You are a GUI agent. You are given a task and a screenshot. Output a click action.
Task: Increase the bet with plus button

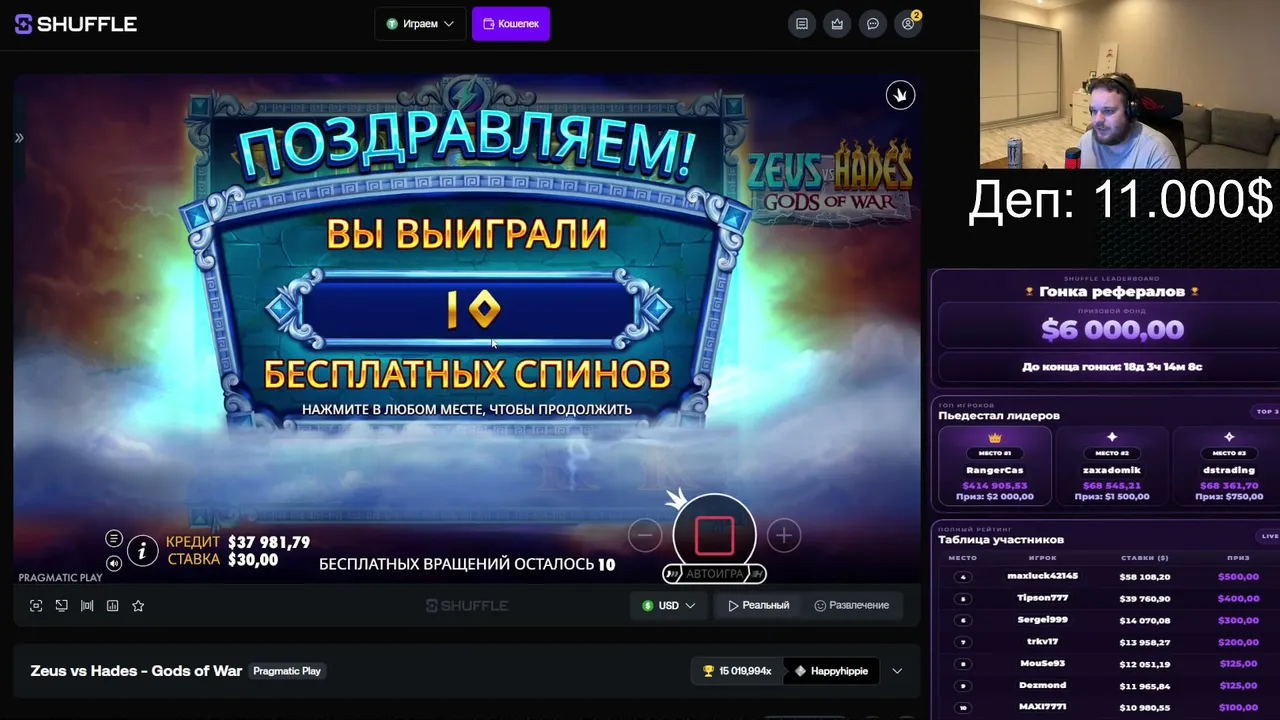[x=784, y=535]
